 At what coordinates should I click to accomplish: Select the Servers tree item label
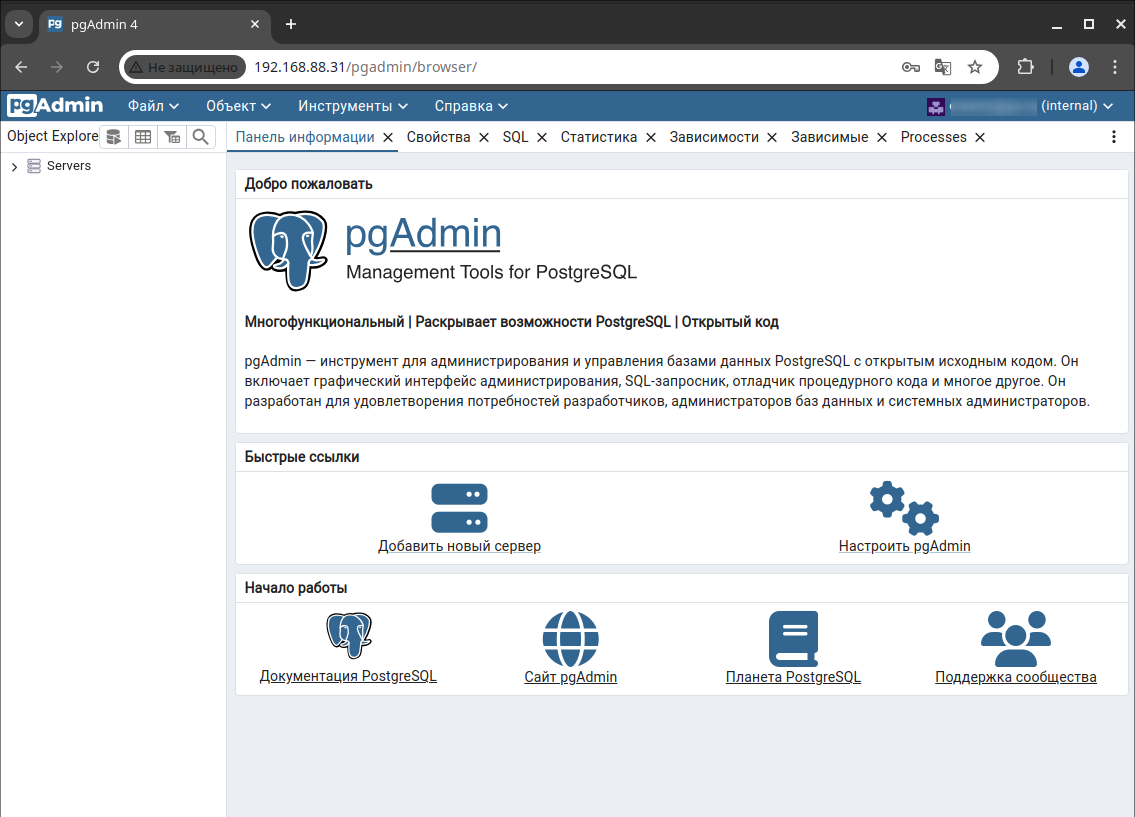(69, 166)
